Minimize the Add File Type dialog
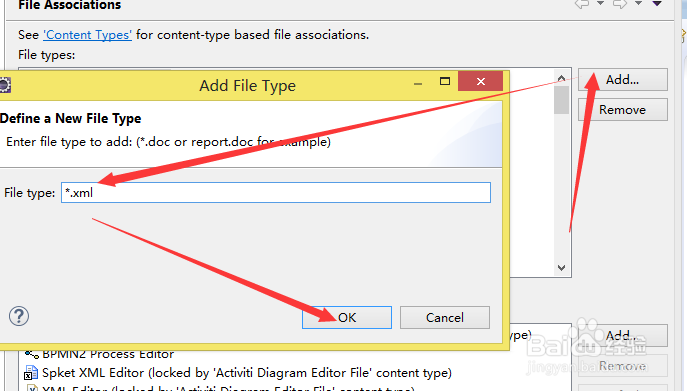This screenshot has height=391, width=687. coord(418,84)
